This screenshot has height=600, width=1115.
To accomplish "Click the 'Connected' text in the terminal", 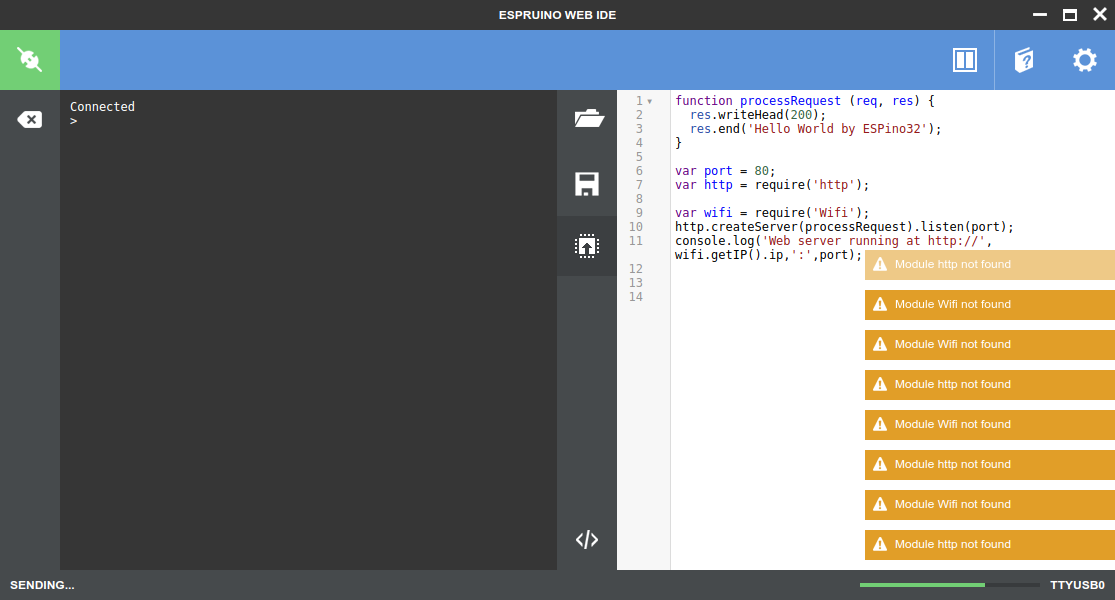I will point(102,107).
